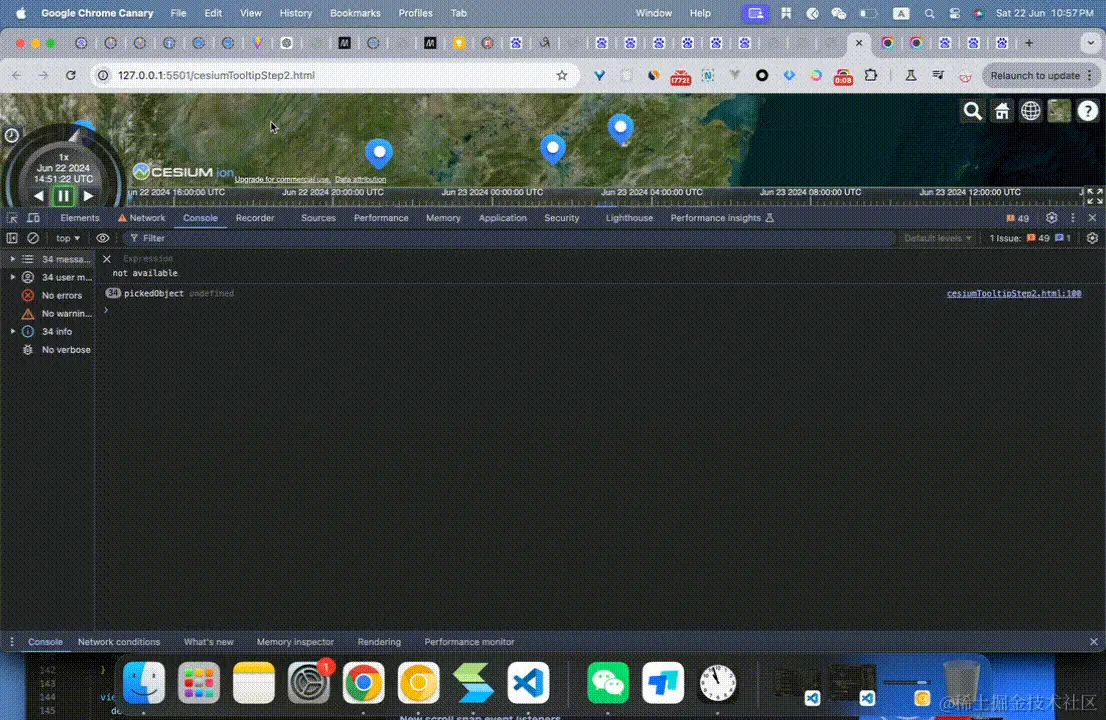Select No errors filter row
This screenshot has width=1106, height=720.
[47, 295]
